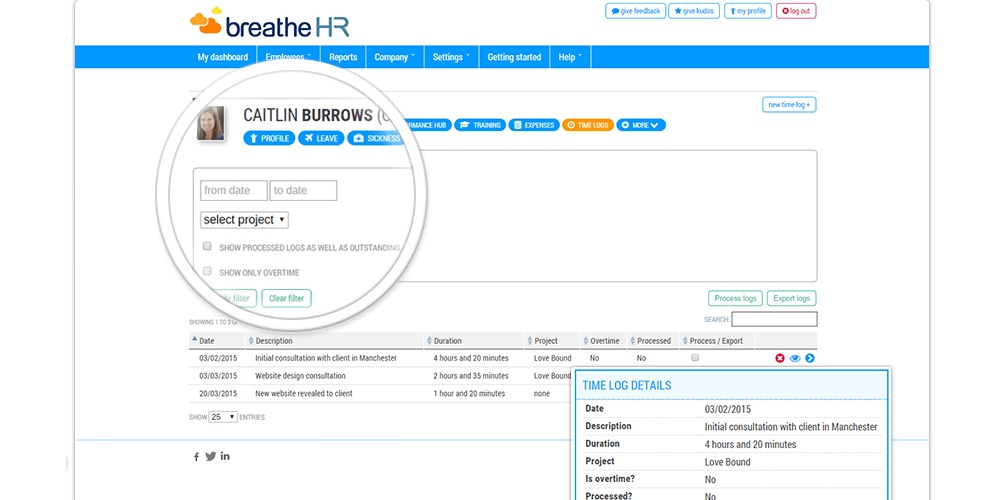Screen dimensions: 1000x500
Task: Open My dashboard in the navigation bar
Action: (x=223, y=57)
